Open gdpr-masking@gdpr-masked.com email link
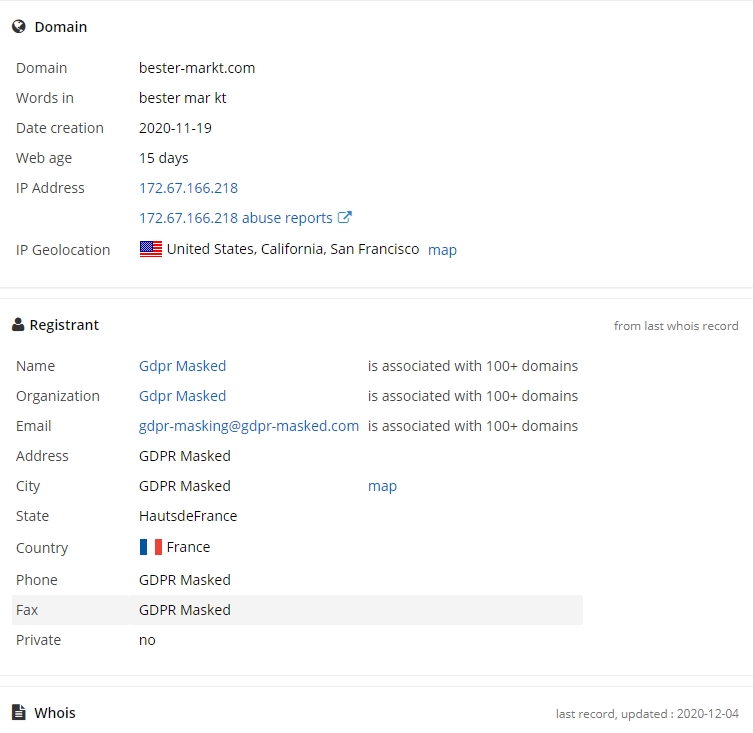This screenshot has width=753, height=733. coord(249,426)
